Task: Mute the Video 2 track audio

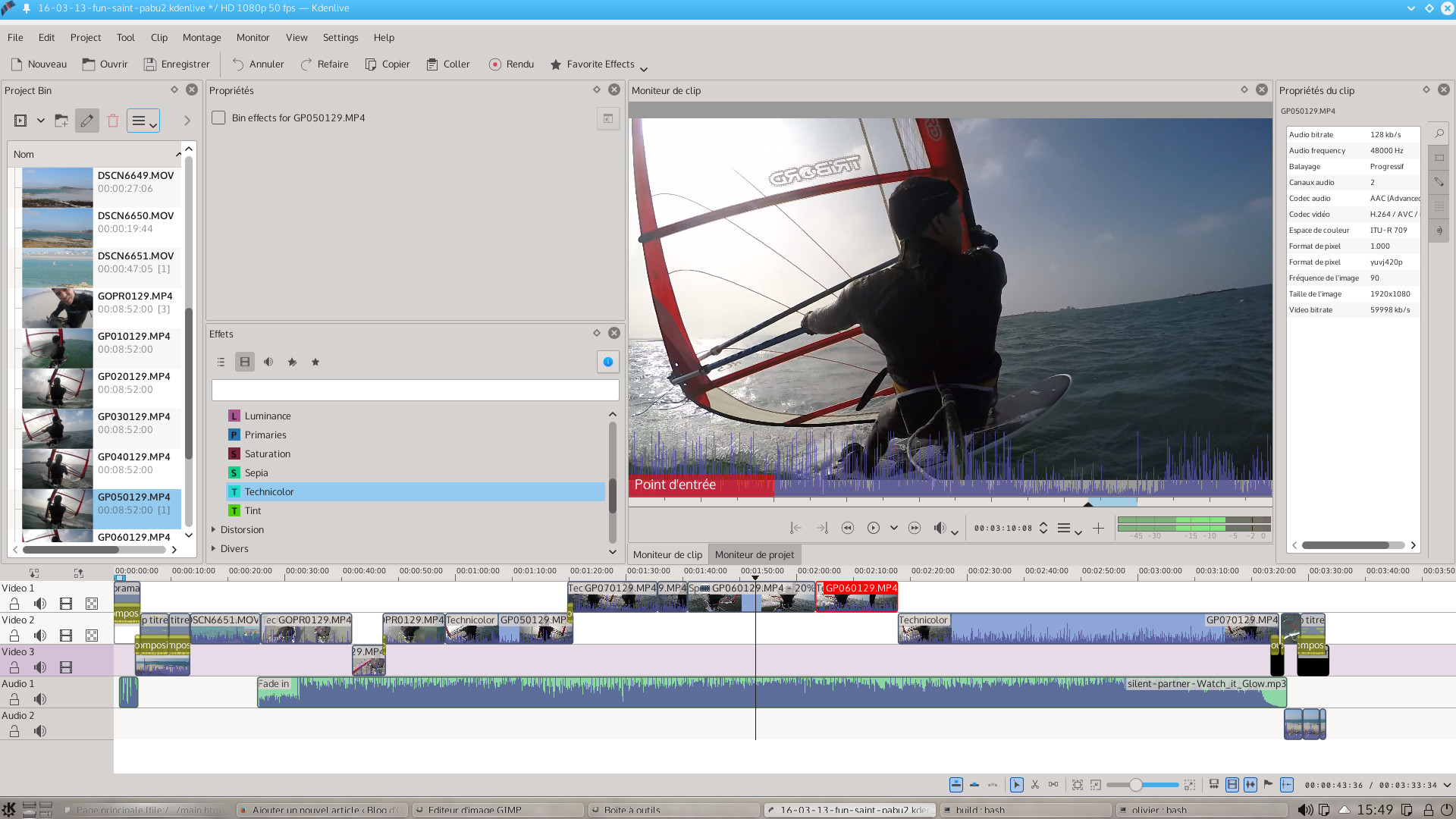Action: tap(40, 635)
